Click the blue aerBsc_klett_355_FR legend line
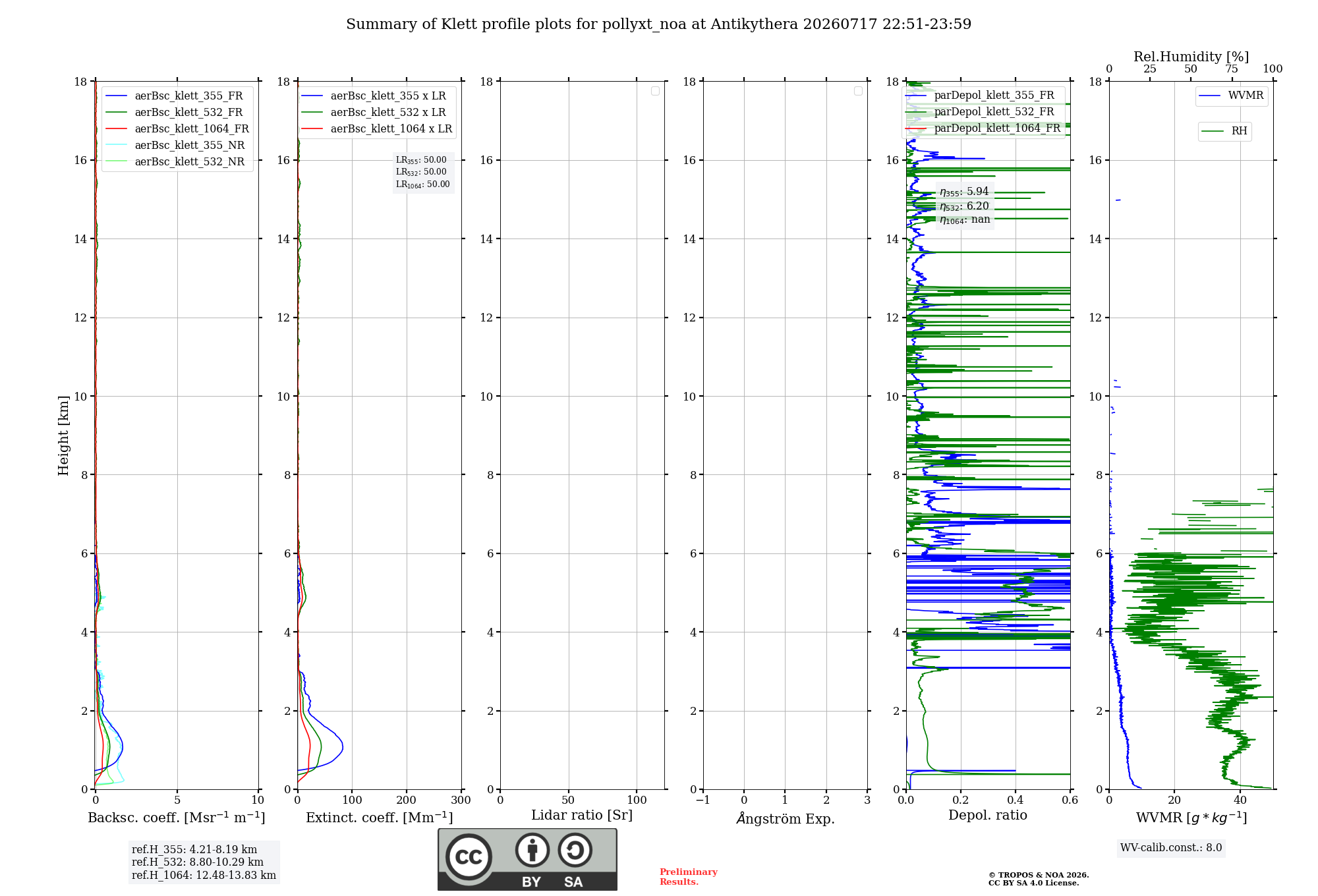 click(117, 96)
